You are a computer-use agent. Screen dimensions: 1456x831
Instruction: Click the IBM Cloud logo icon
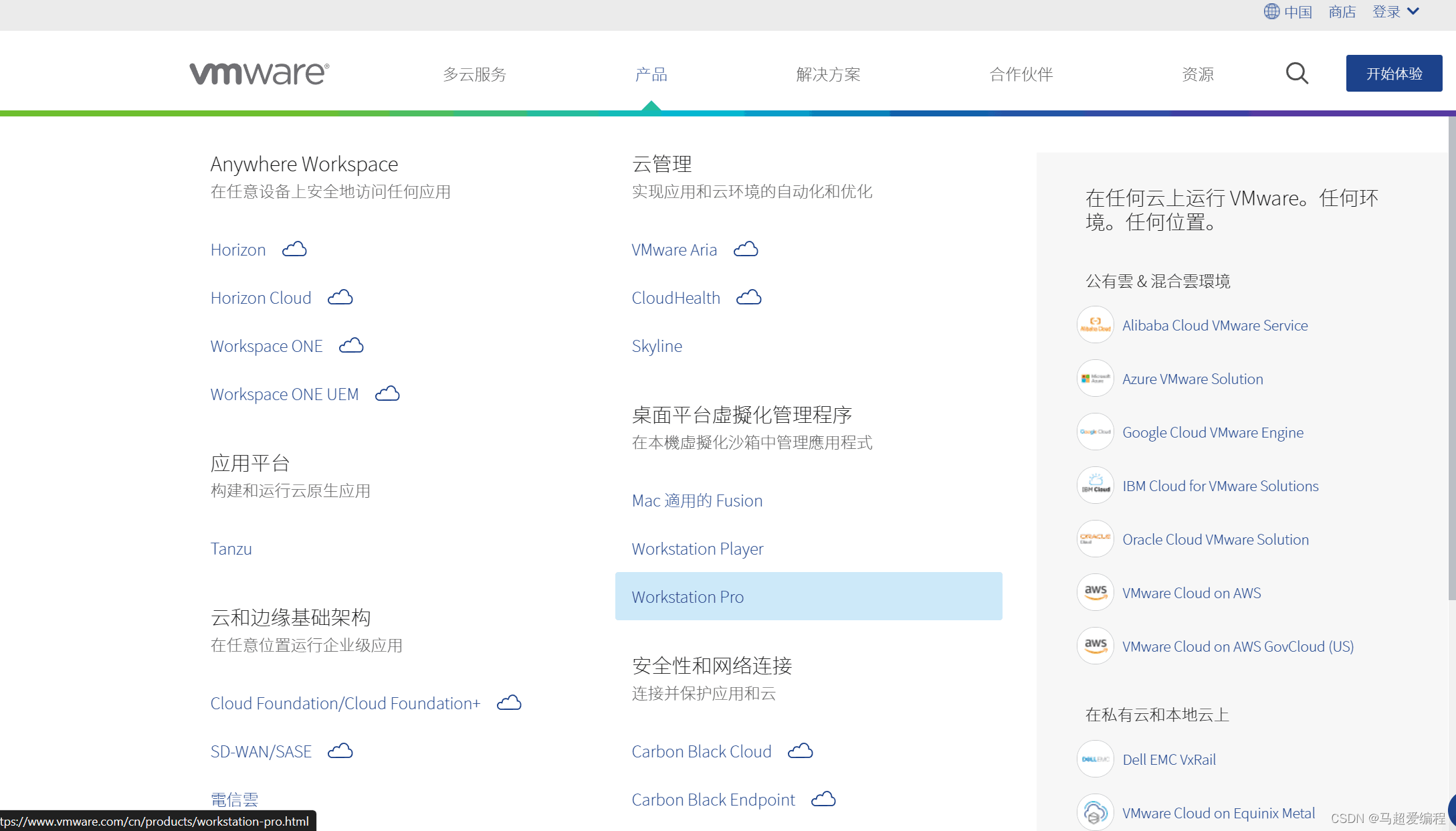[x=1095, y=486]
